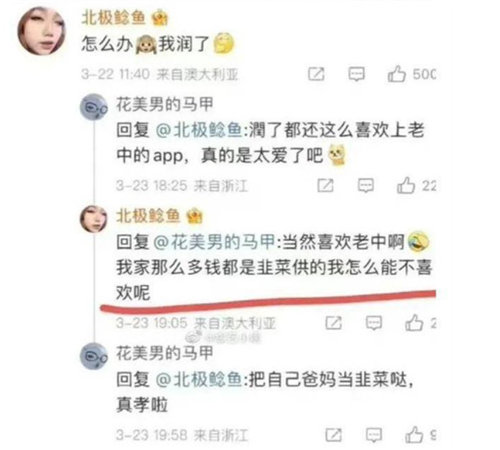View the large 北极鲶鱼 profile avatar

[x=42, y=32]
